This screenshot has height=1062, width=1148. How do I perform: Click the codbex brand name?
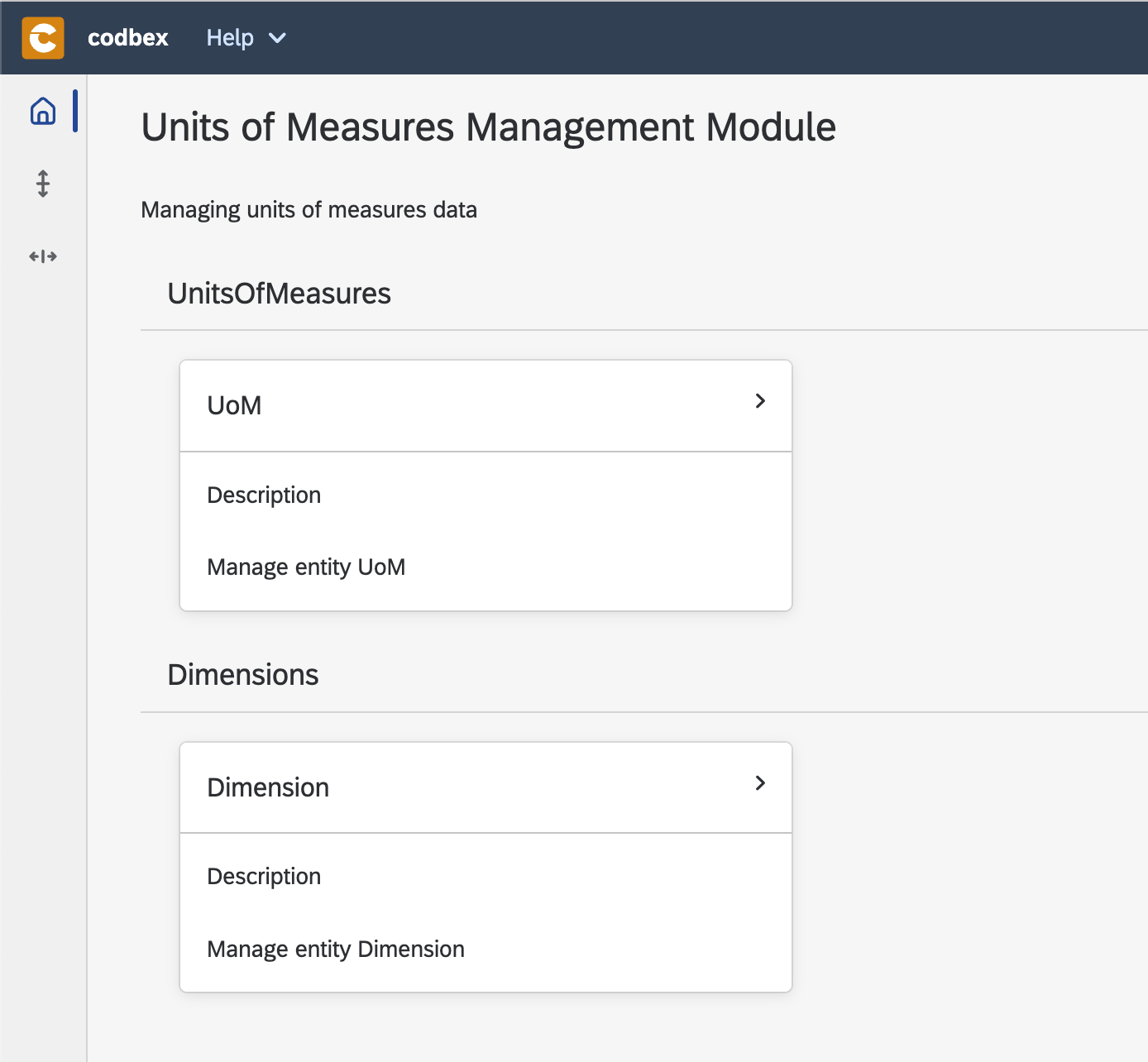[x=128, y=38]
